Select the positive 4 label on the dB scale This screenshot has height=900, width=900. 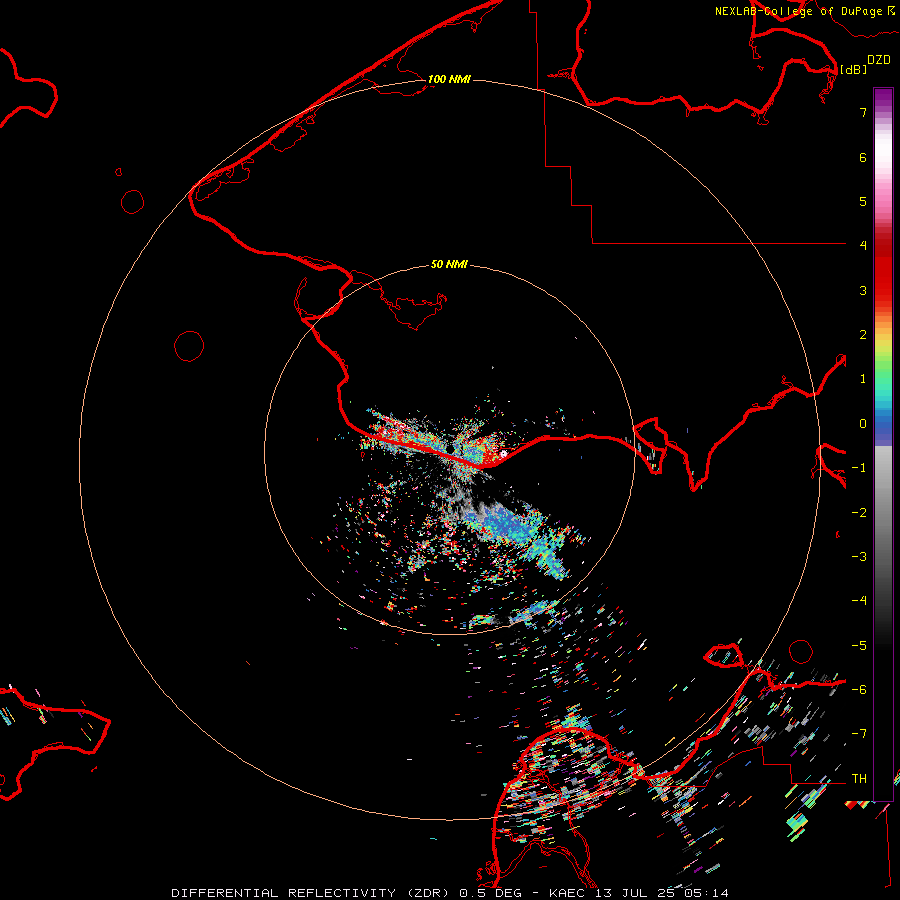tap(863, 246)
